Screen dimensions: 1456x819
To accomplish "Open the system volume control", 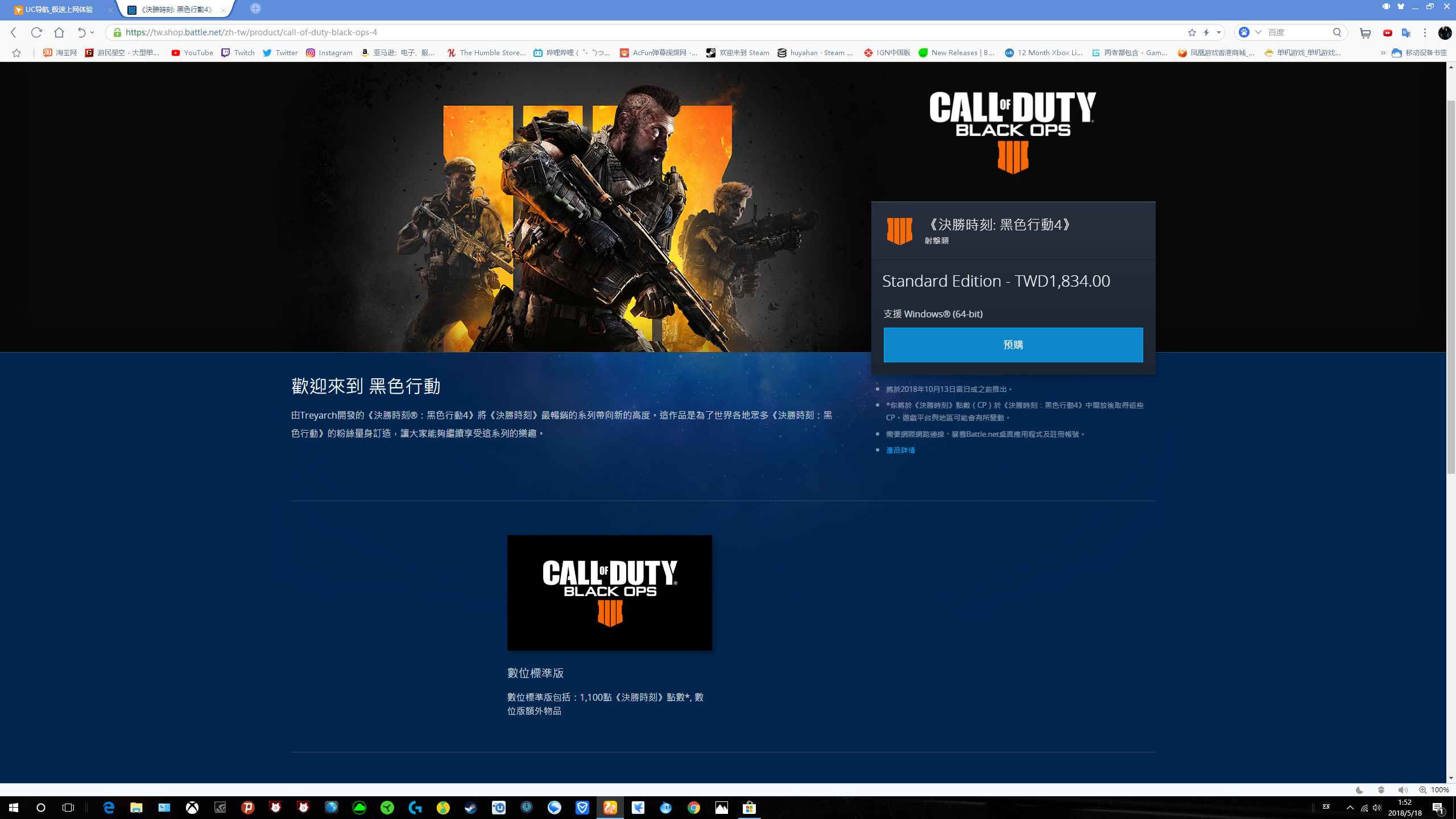I will click(1377, 808).
